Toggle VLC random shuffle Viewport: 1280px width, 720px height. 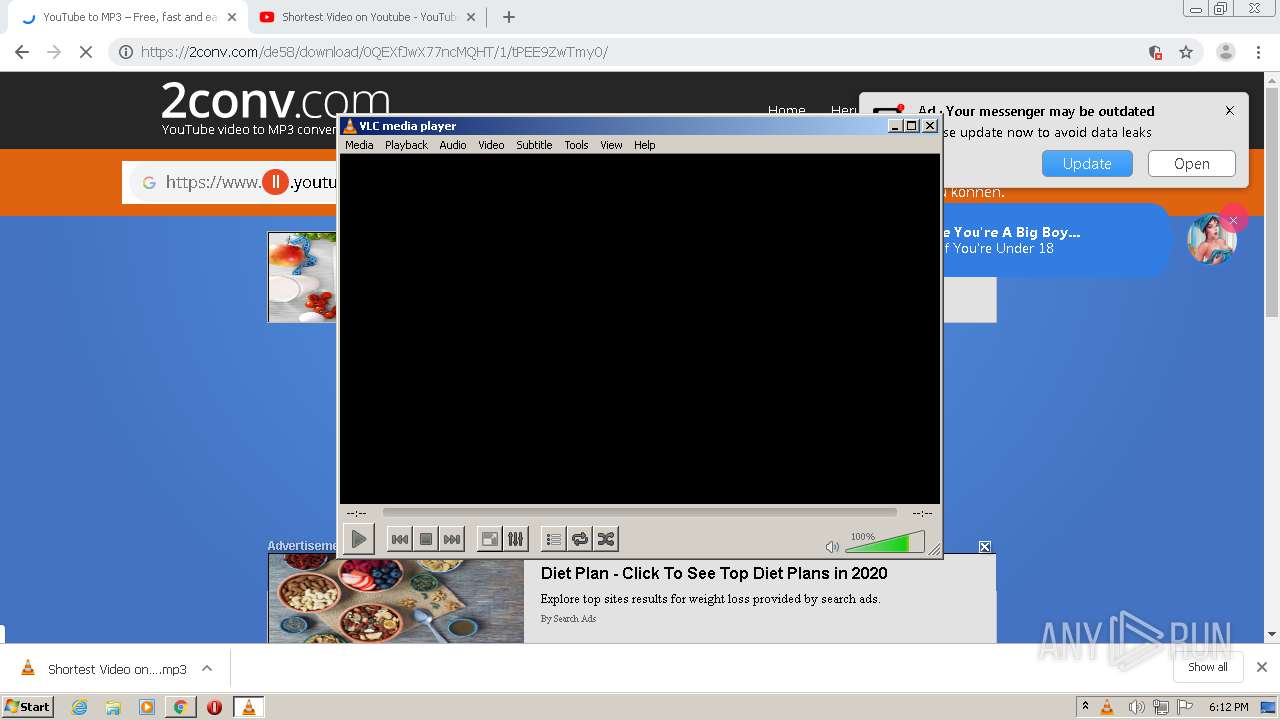pyautogui.click(x=605, y=539)
